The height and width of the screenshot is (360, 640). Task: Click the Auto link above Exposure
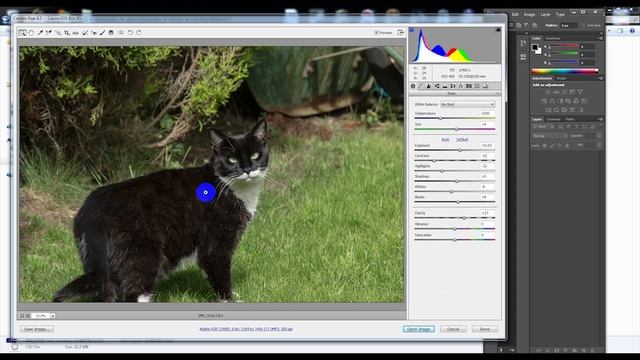[x=445, y=140]
